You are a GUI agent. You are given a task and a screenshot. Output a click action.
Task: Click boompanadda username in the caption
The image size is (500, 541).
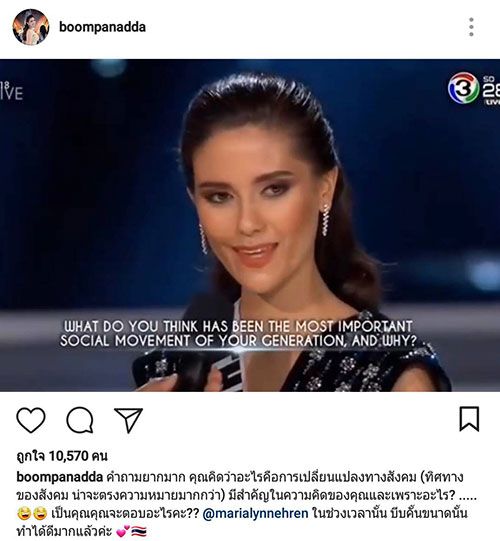[x=59, y=477]
